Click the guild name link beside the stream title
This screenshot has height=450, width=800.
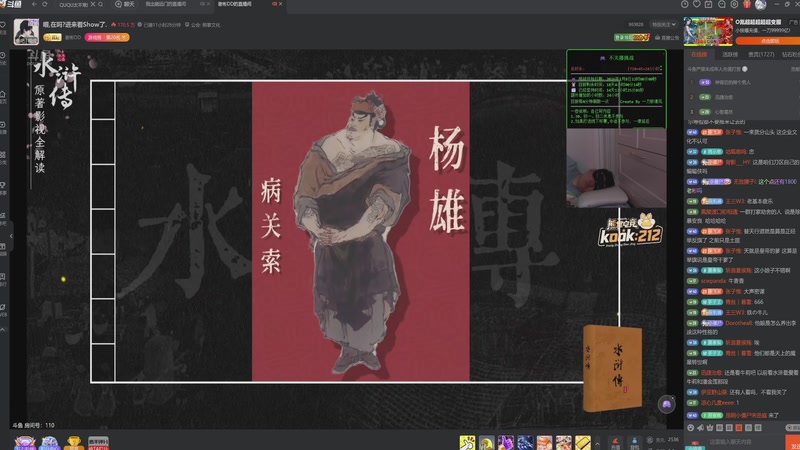click(x=204, y=24)
